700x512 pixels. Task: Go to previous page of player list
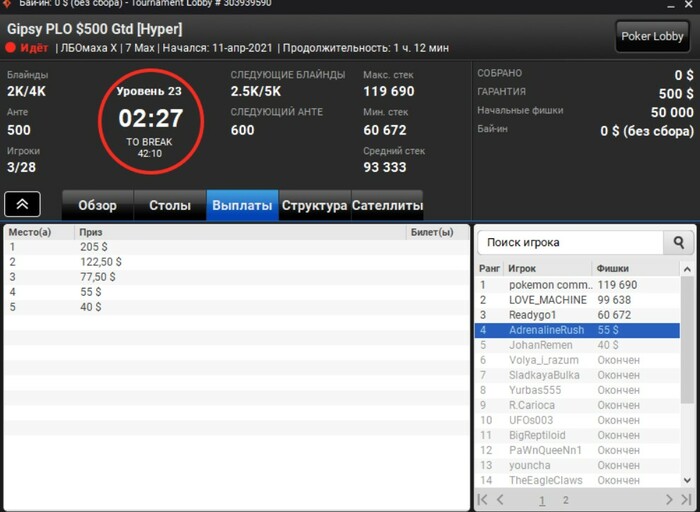[500, 500]
